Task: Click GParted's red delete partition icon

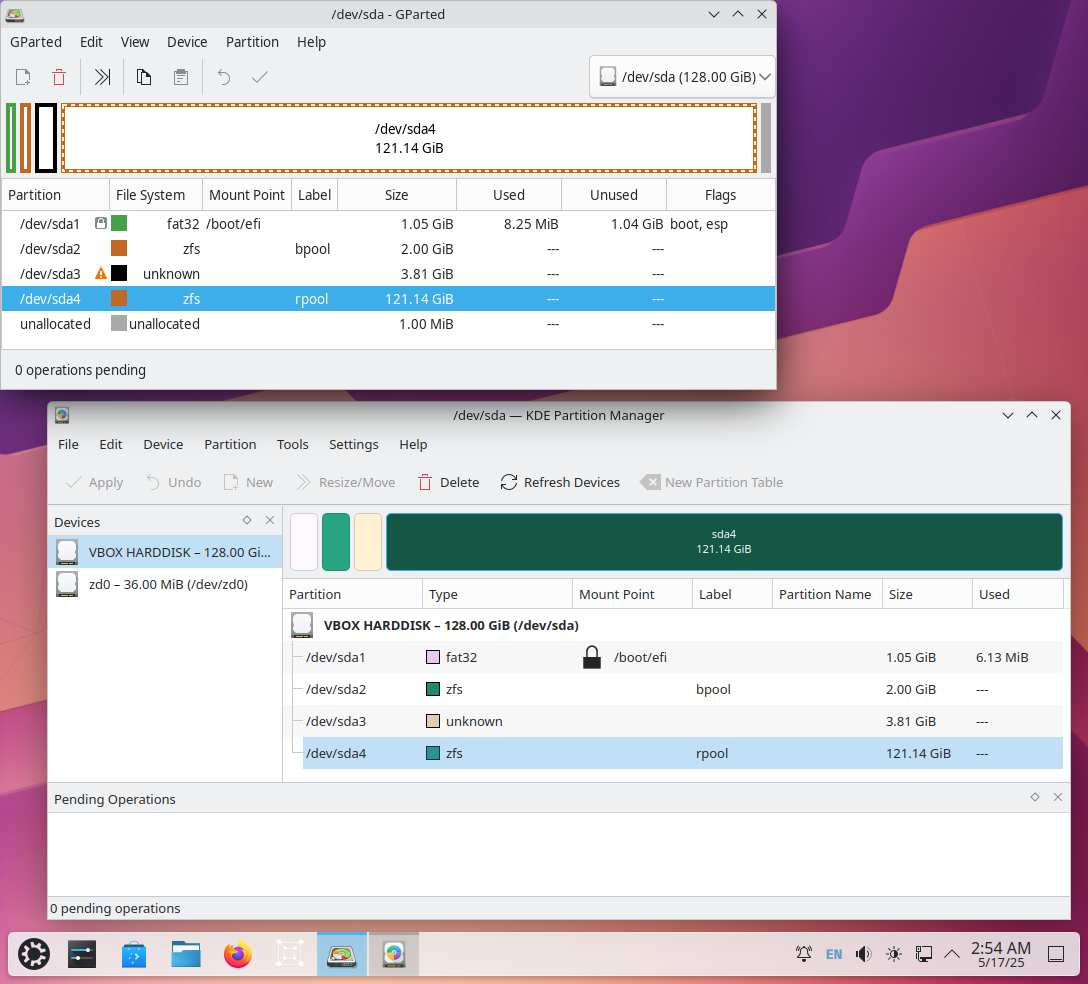Action: [x=59, y=77]
